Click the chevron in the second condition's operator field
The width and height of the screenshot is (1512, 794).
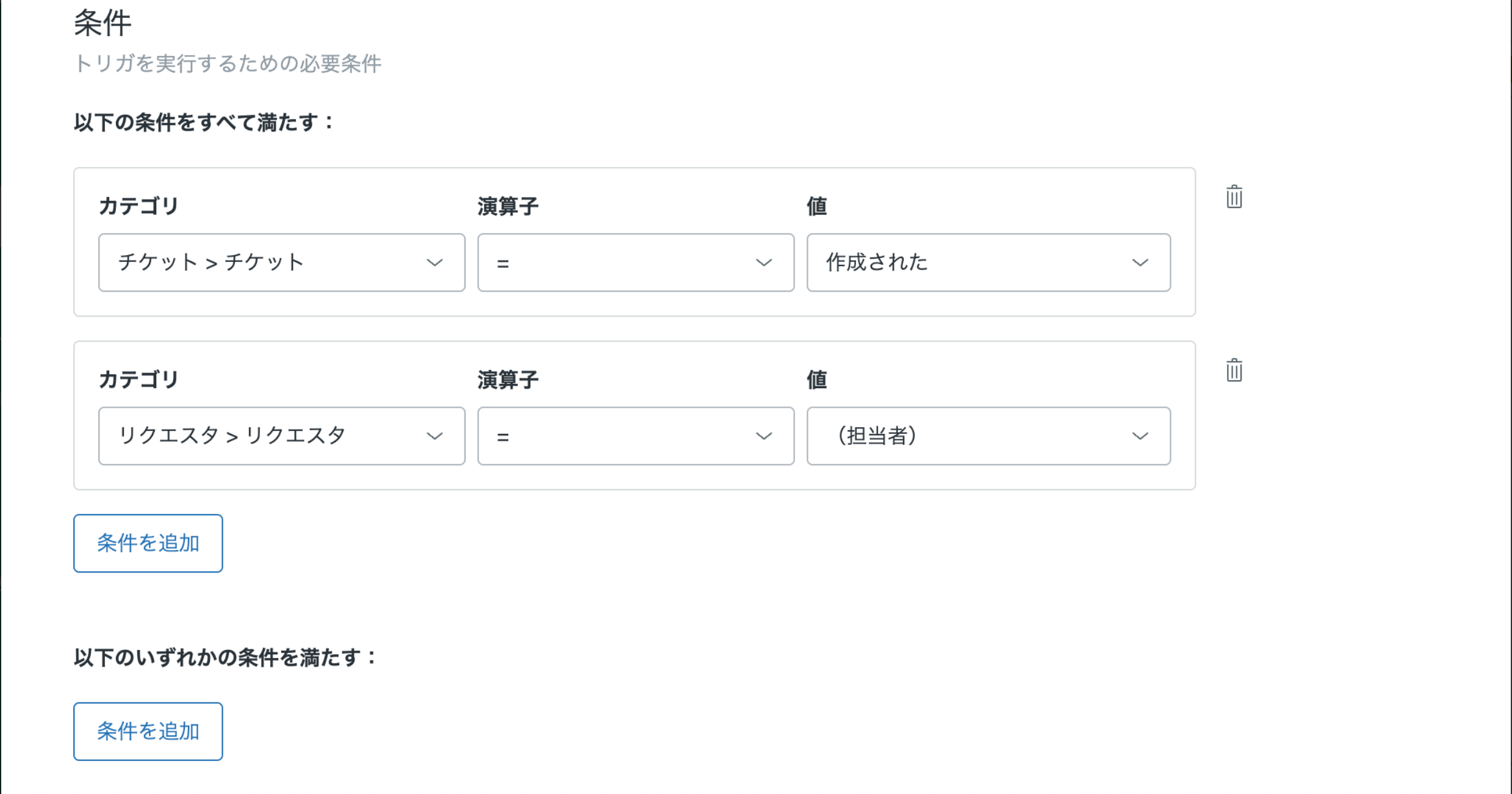[763, 436]
